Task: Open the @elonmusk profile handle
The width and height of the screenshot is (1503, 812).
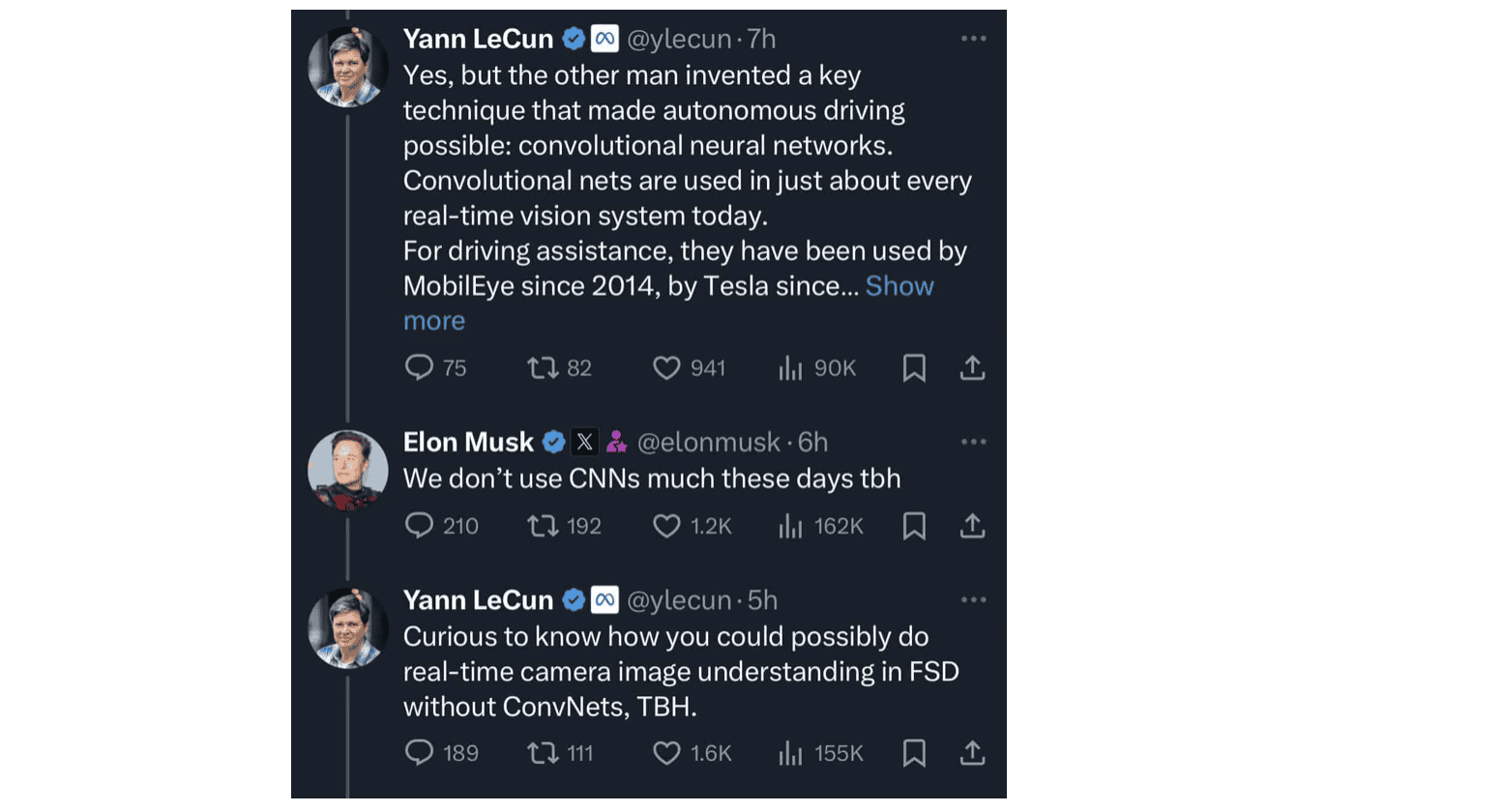Action: [x=708, y=442]
